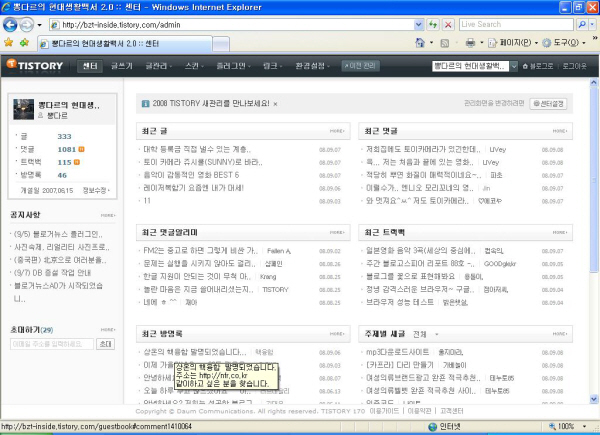Switch to the open browser tab 센터
Viewport: 600px width, 435px height.
coord(124,44)
